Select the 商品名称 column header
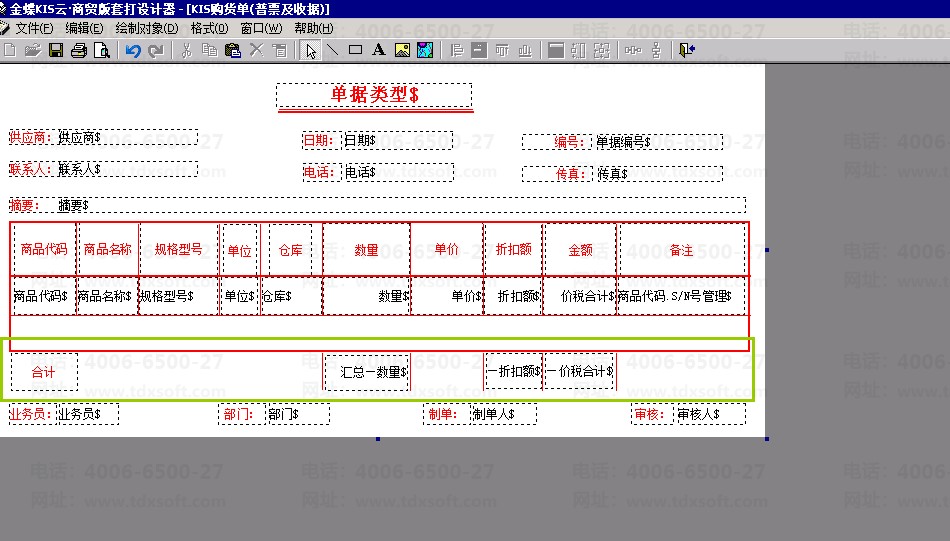This screenshot has width=950, height=541. pos(108,249)
